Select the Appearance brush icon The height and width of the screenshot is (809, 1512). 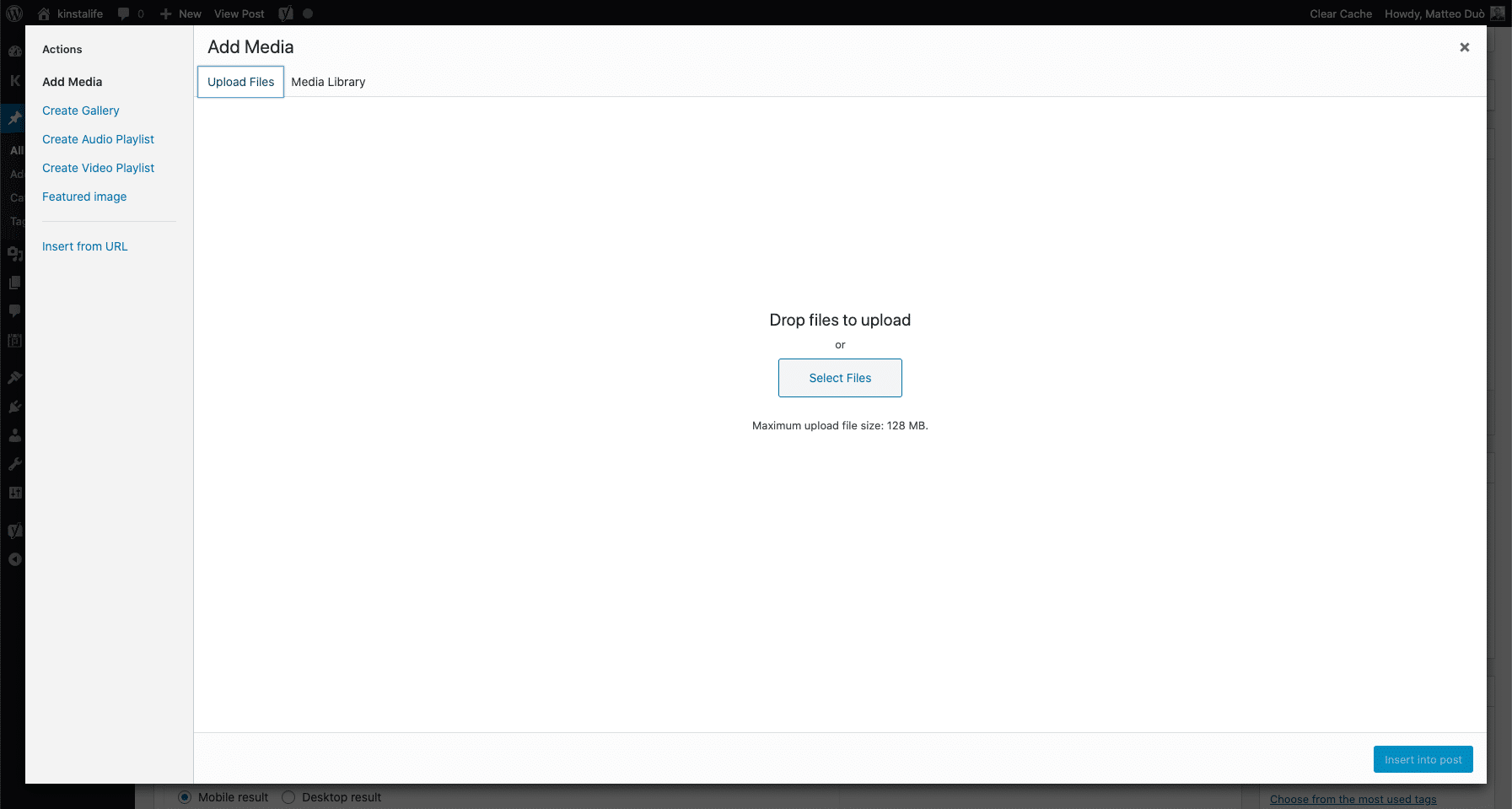pyautogui.click(x=13, y=377)
